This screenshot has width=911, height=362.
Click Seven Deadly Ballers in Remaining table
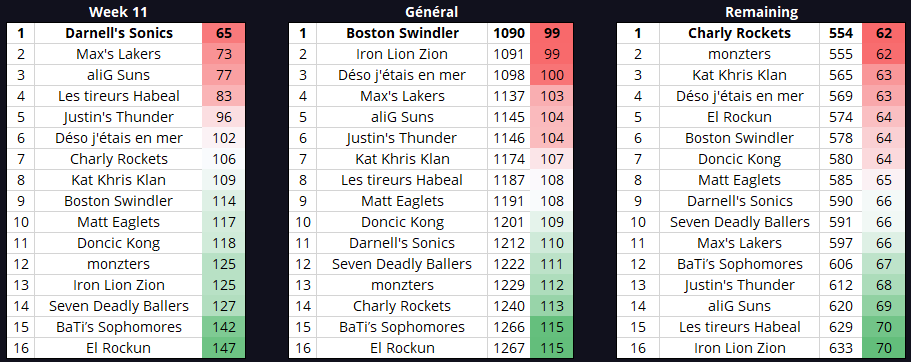tap(740, 222)
